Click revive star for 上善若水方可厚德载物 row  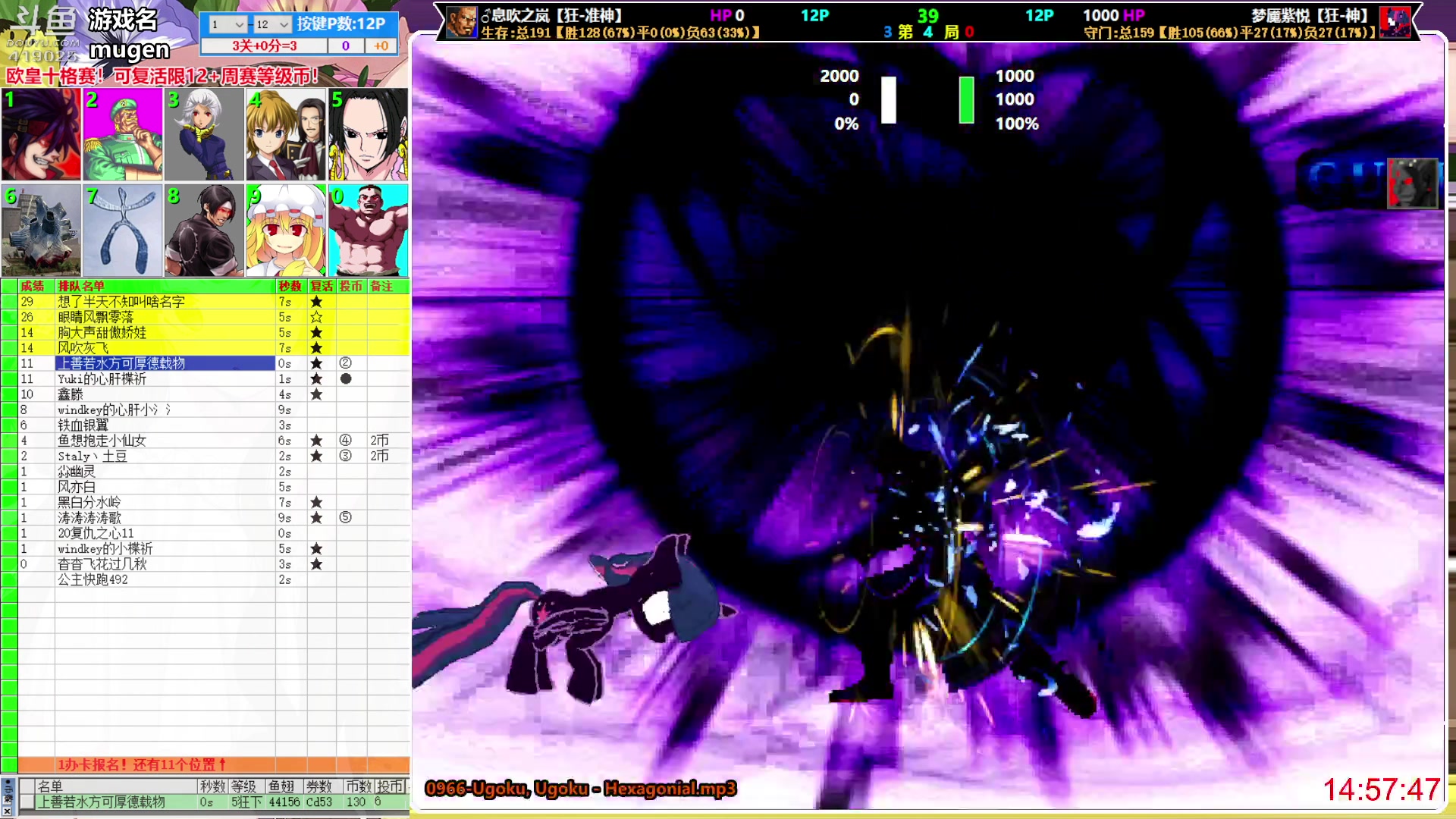tap(316, 363)
